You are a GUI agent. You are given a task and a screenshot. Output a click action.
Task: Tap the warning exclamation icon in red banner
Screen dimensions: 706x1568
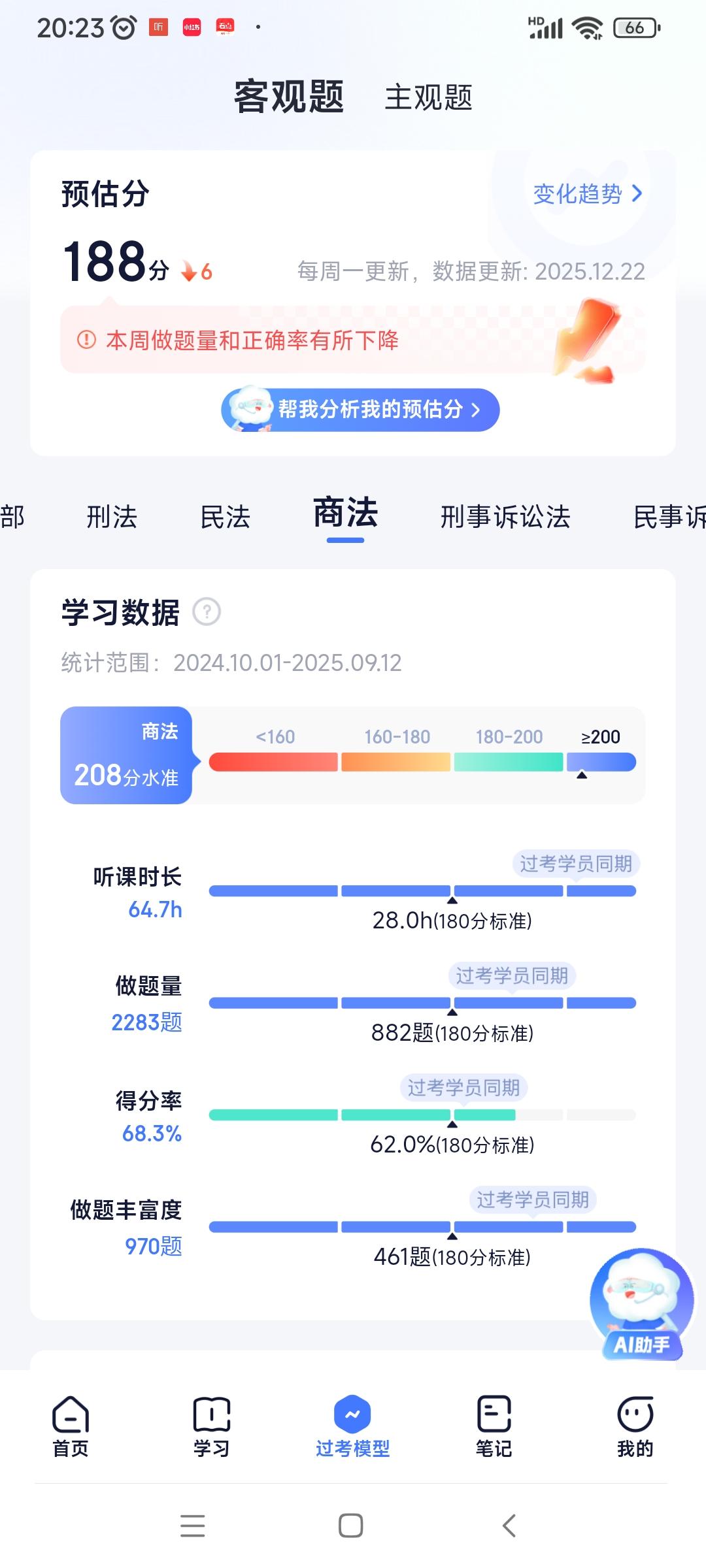click(x=86, y=340)
